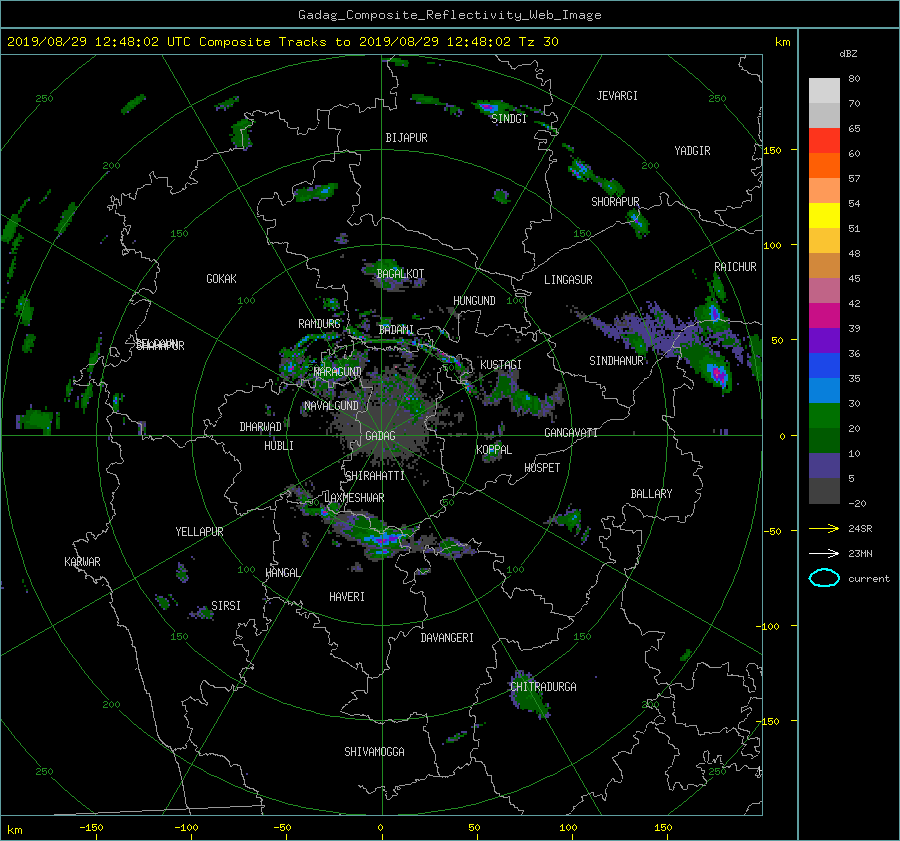The height and width of the screenshot is (841, 900).
Task: Select the magenta 39 dBZ color swatch
Action: 824,315
